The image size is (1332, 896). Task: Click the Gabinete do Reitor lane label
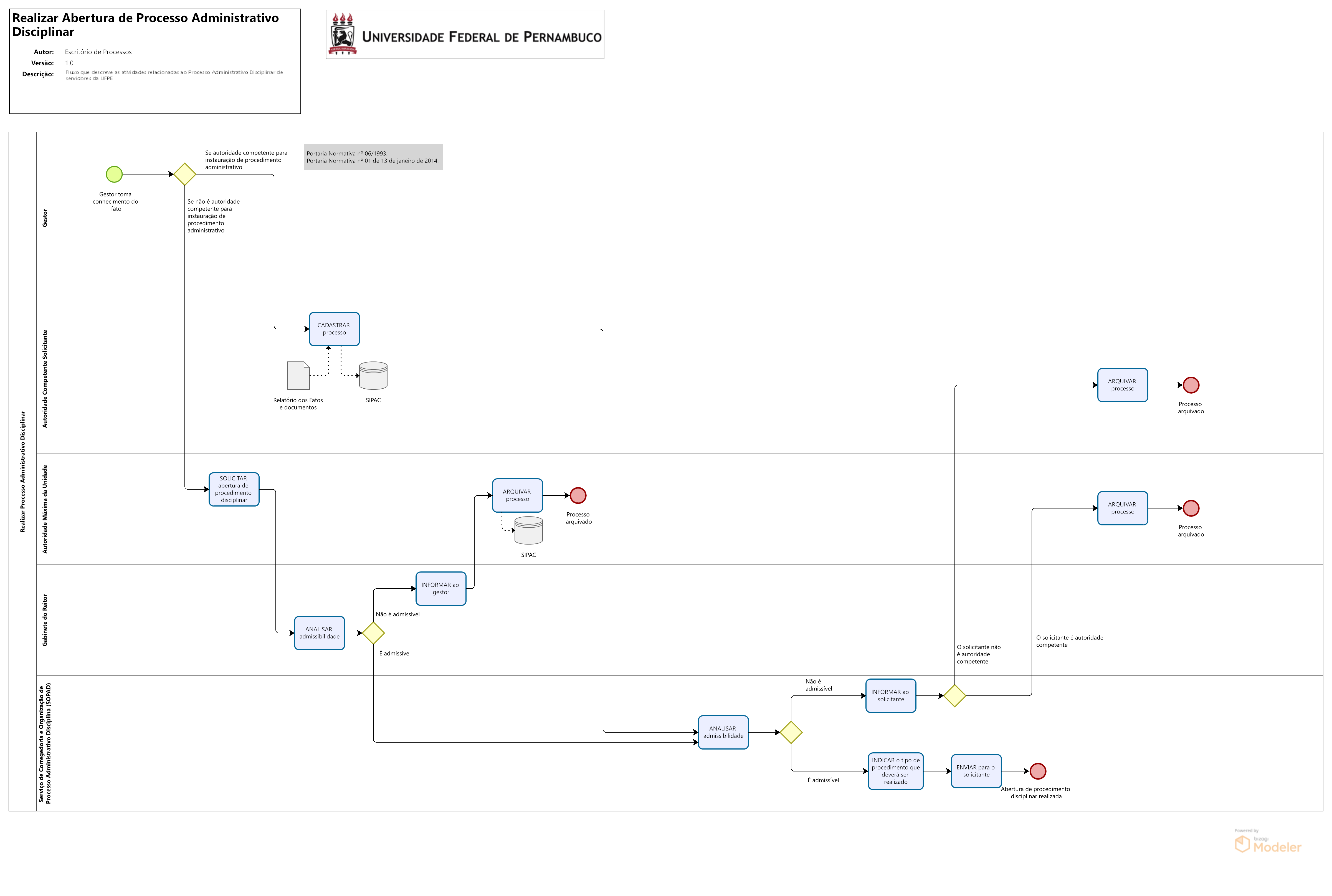(x=45, y=621)
